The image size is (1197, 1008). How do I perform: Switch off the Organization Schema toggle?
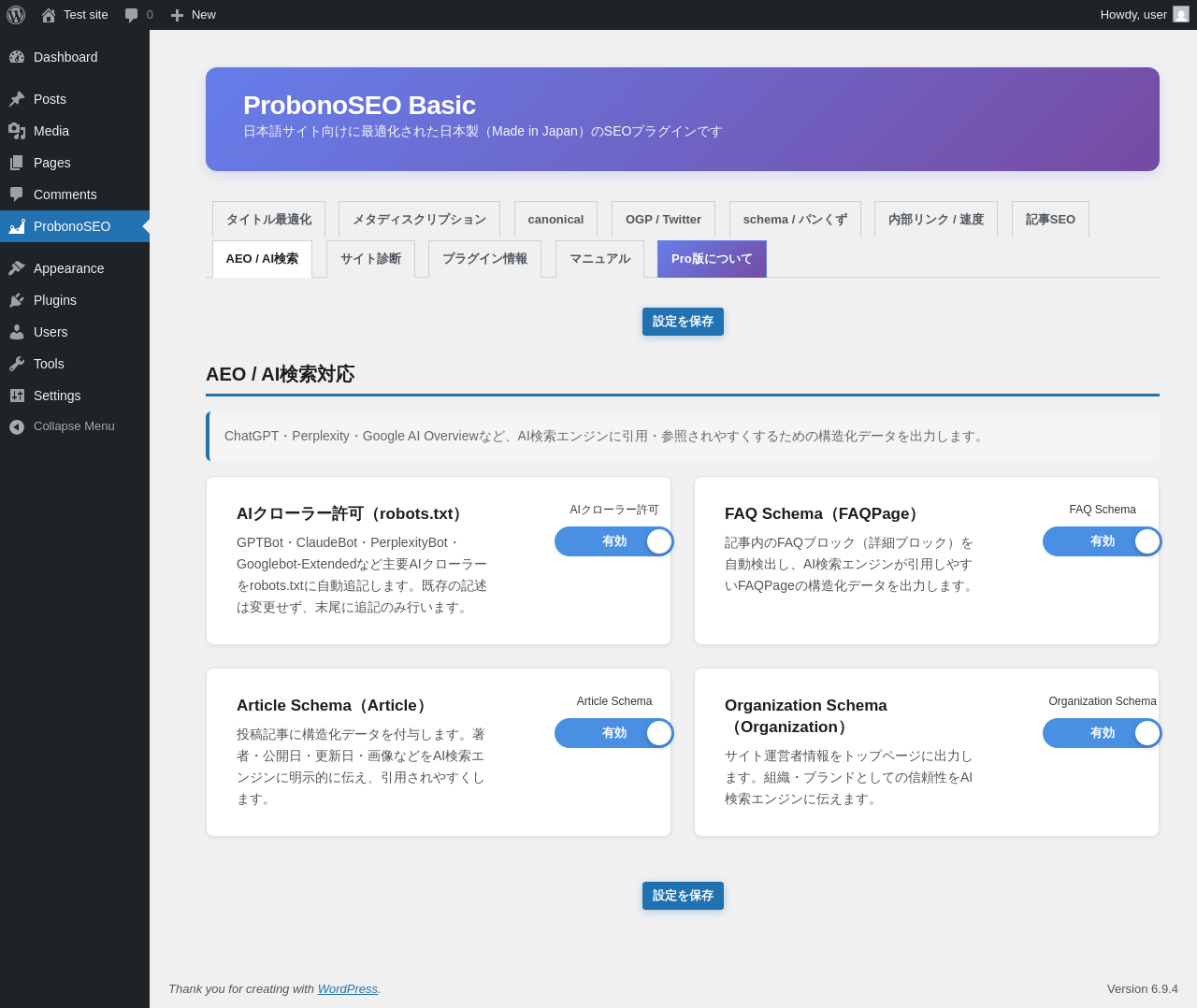coord(1102,733)
